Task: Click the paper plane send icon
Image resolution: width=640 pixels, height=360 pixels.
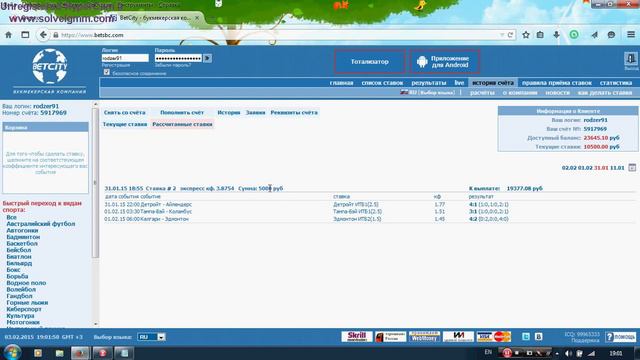Action: tap(594, 35)
